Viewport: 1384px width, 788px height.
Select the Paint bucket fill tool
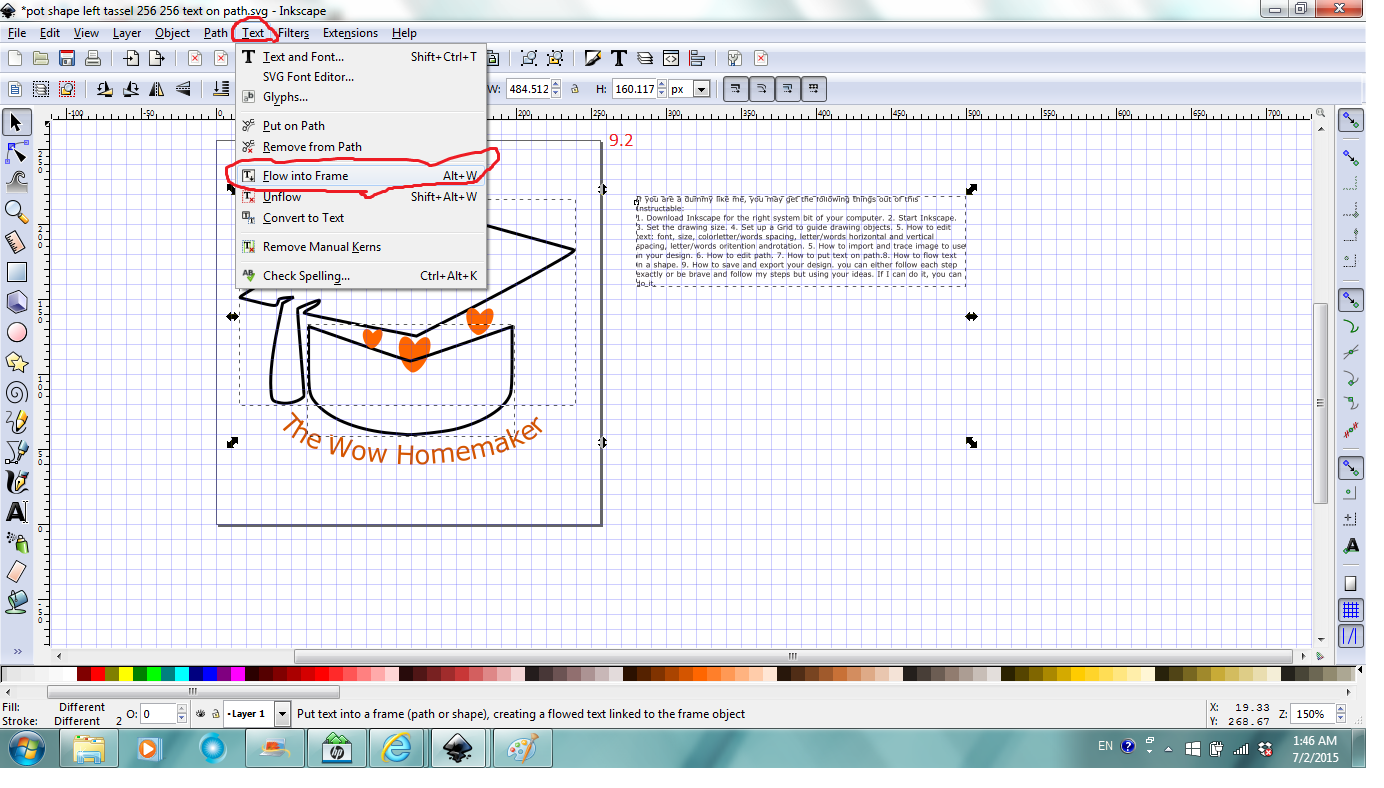click(x=17, y=601)
